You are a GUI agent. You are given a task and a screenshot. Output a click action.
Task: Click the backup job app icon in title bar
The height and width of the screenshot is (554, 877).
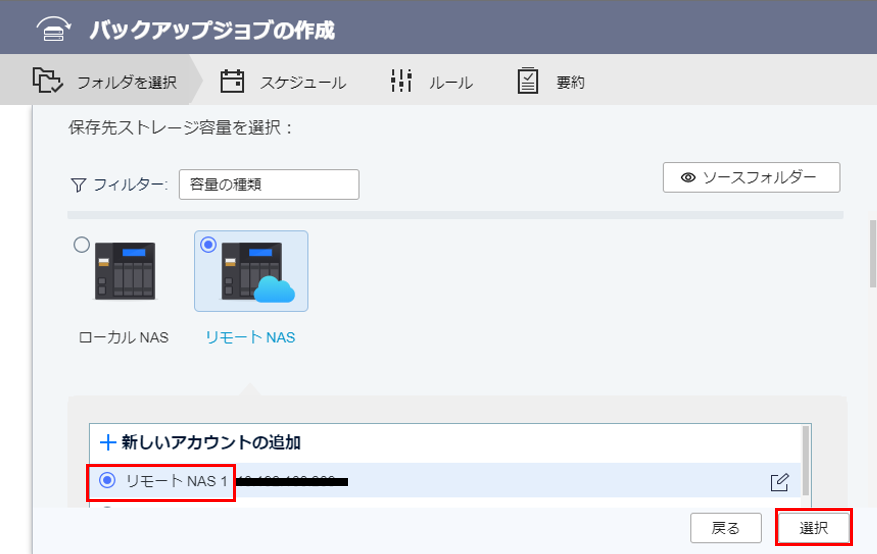coord(53,29)
